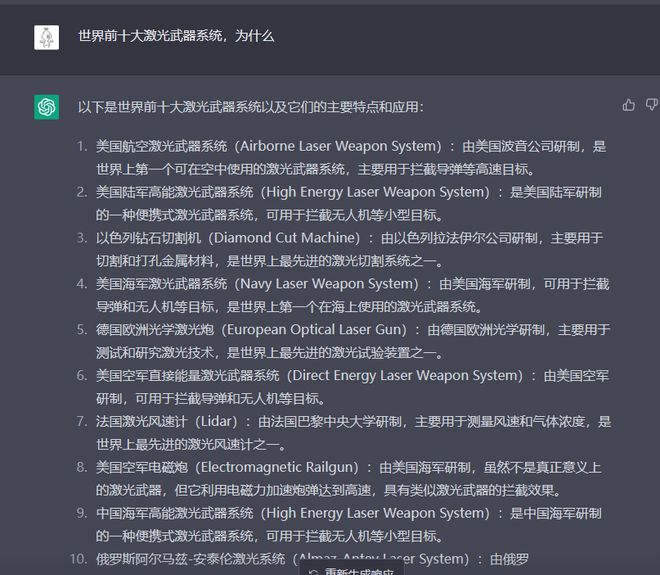Click the thumbs up icon on the response
660x575 pixels.
click(x=628, y=105)
